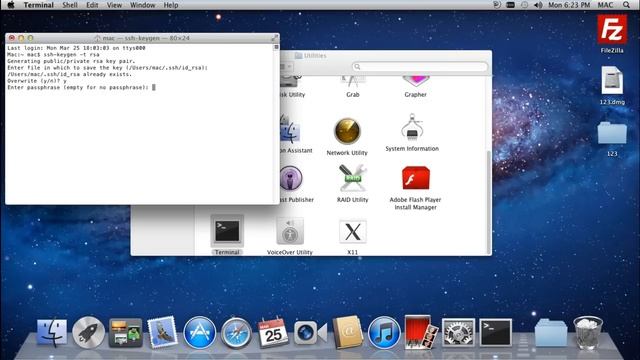Open Launchpad from the Dock
The width and height of the screenshot is (640, 360).
88,333
